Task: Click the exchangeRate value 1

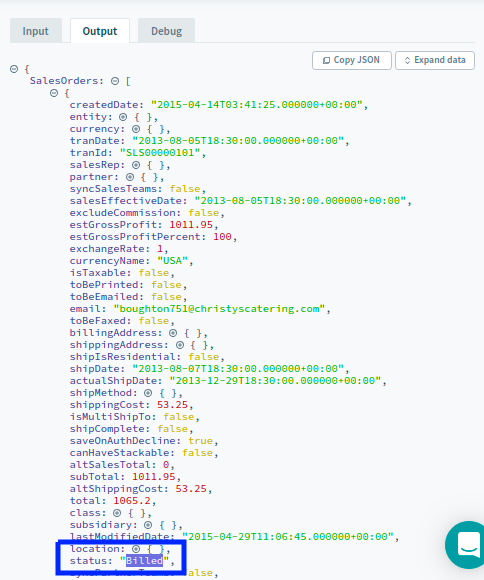Action: [x=160, y=249]
